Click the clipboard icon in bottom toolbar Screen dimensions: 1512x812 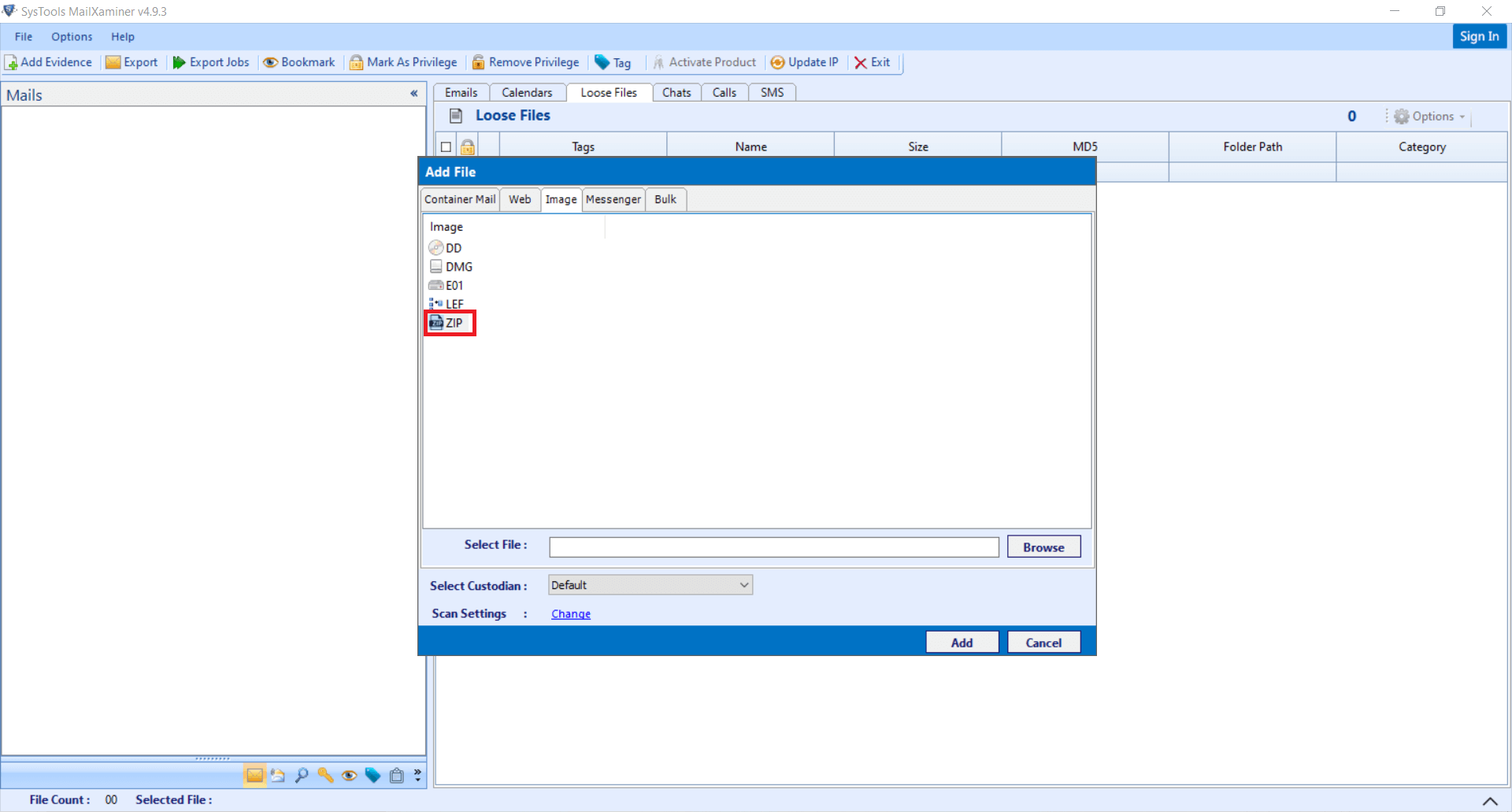[x=396, y=776]
